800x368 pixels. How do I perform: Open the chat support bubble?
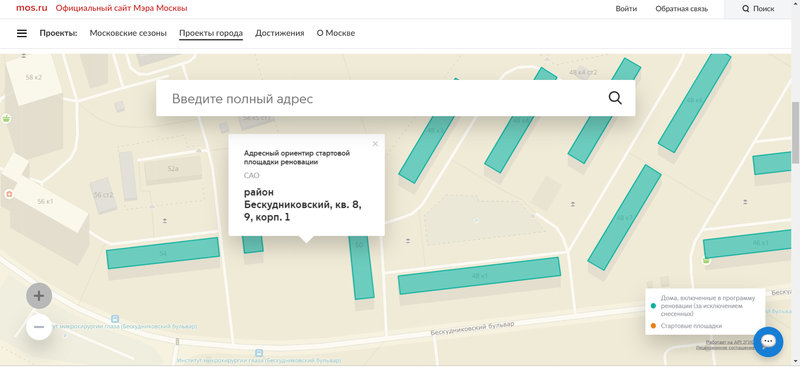(768, 341)
